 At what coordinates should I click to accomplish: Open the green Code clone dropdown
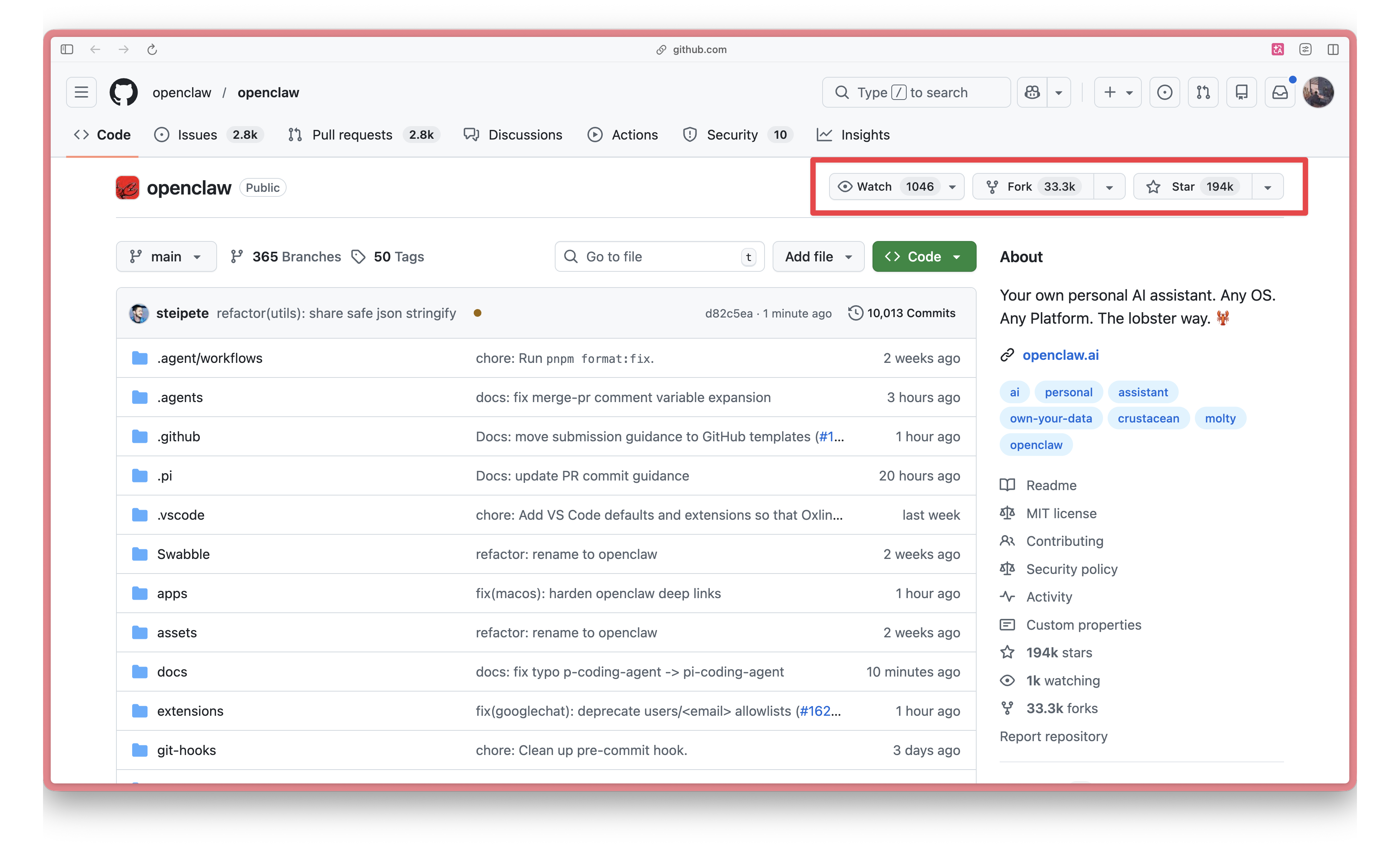click(924, 257)
